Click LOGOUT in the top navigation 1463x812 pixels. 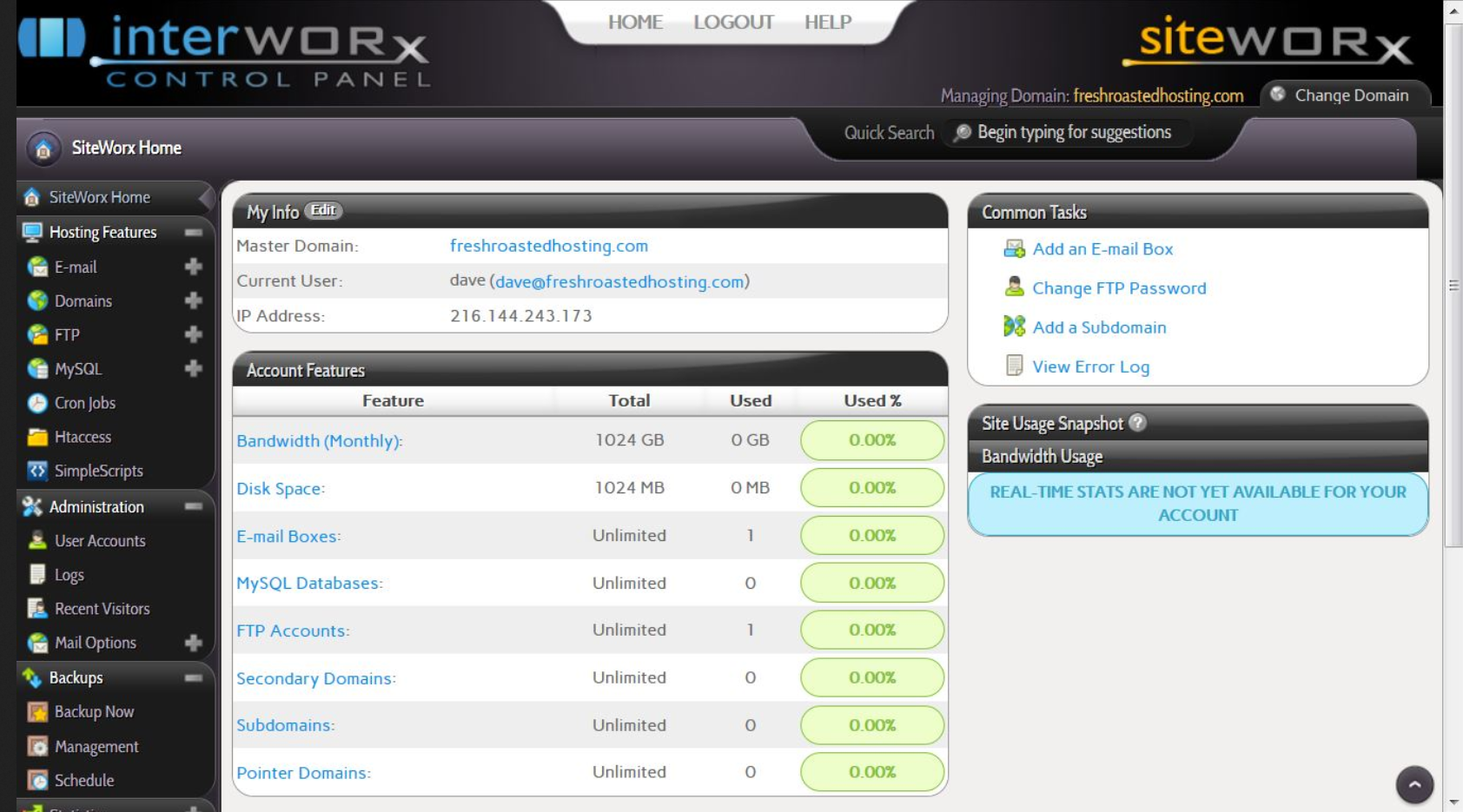click(733, 23)
